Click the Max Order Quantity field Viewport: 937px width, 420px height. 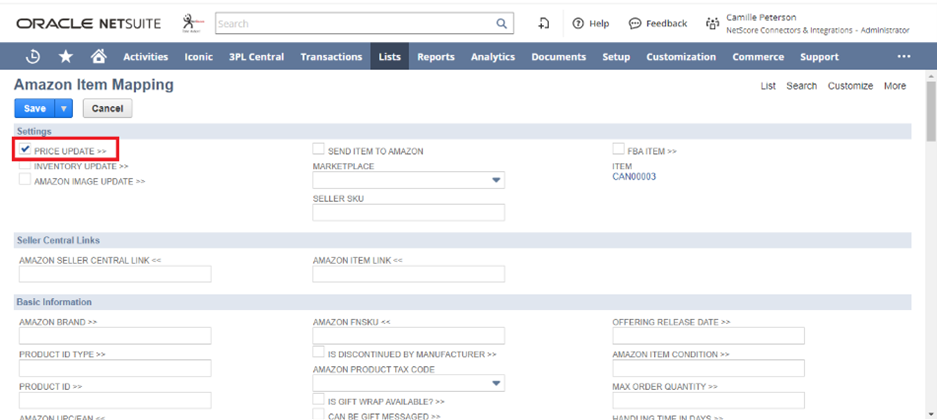[x=709, y=400]
